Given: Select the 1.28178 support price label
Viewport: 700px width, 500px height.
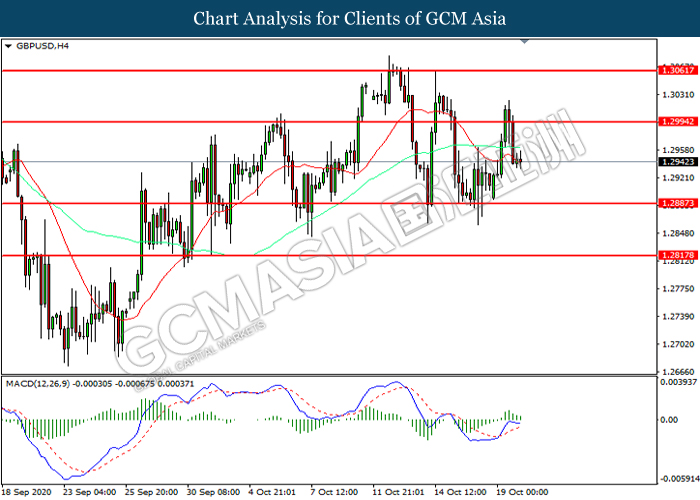Looking at the screenshot, I should click(x=678, y=255).
